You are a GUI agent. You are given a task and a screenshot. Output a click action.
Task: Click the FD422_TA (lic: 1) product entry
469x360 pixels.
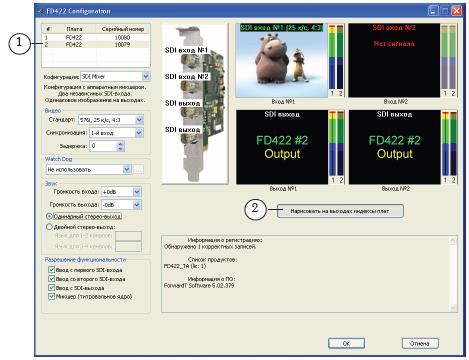click(185, 266)
